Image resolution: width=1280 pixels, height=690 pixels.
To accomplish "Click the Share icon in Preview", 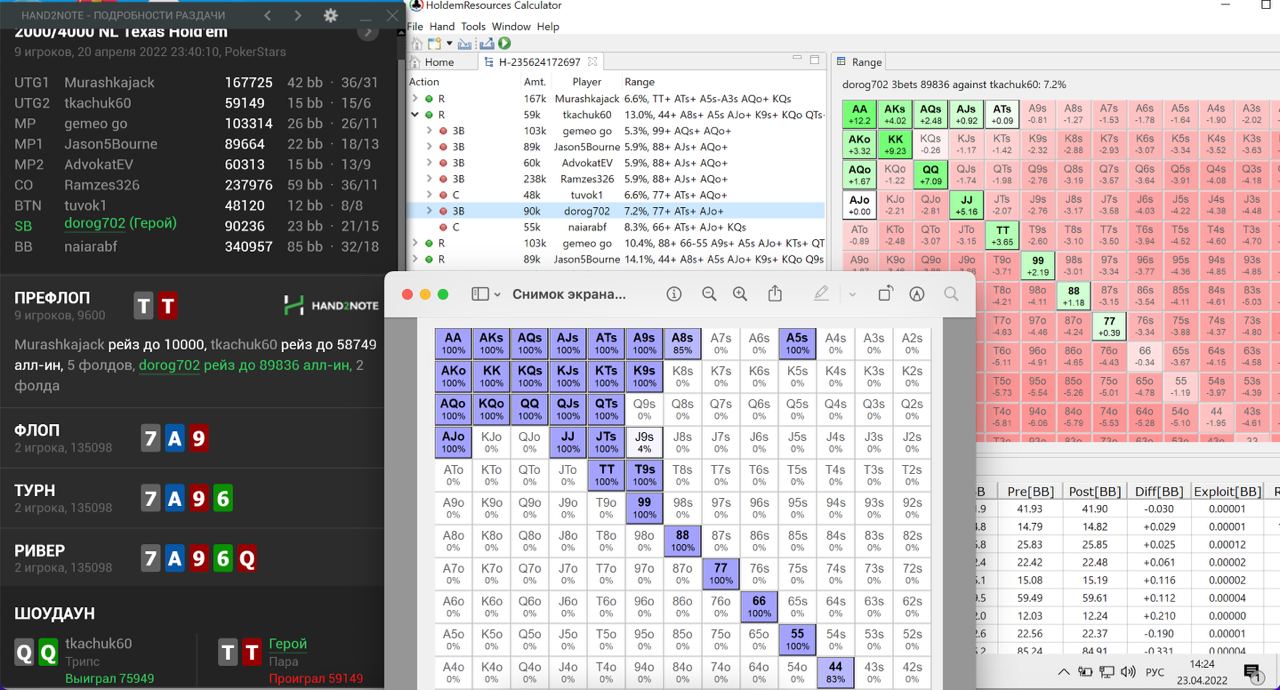I will pos(775,293).
